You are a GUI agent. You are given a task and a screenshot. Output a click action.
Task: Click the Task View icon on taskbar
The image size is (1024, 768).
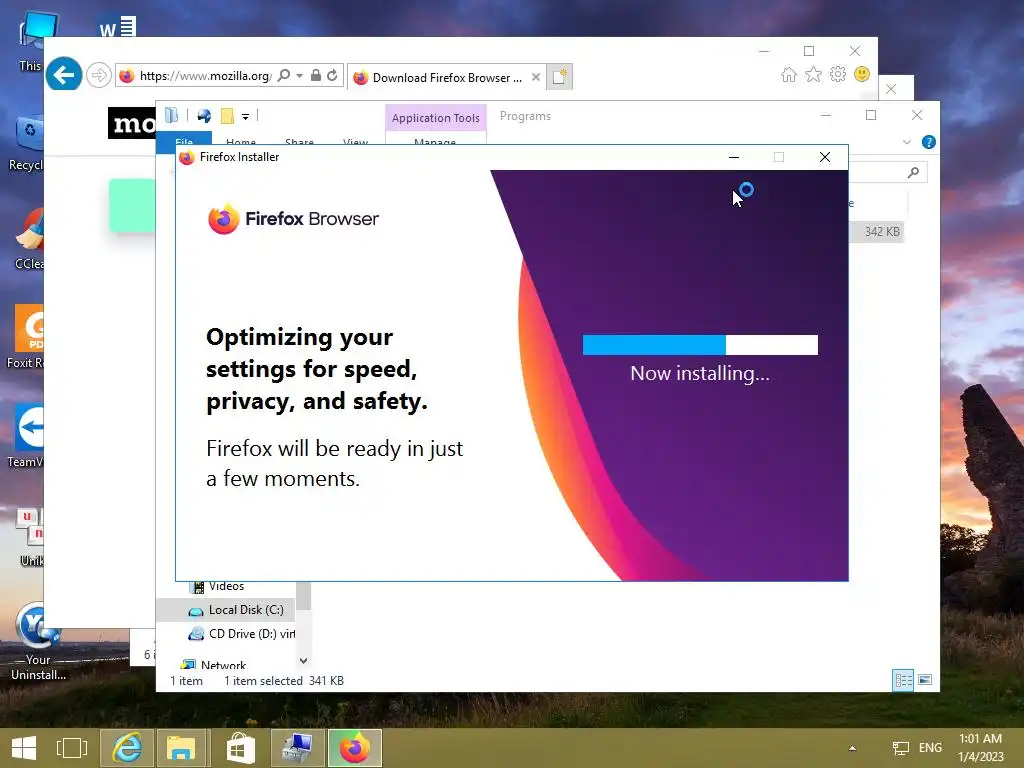point(72,748)
